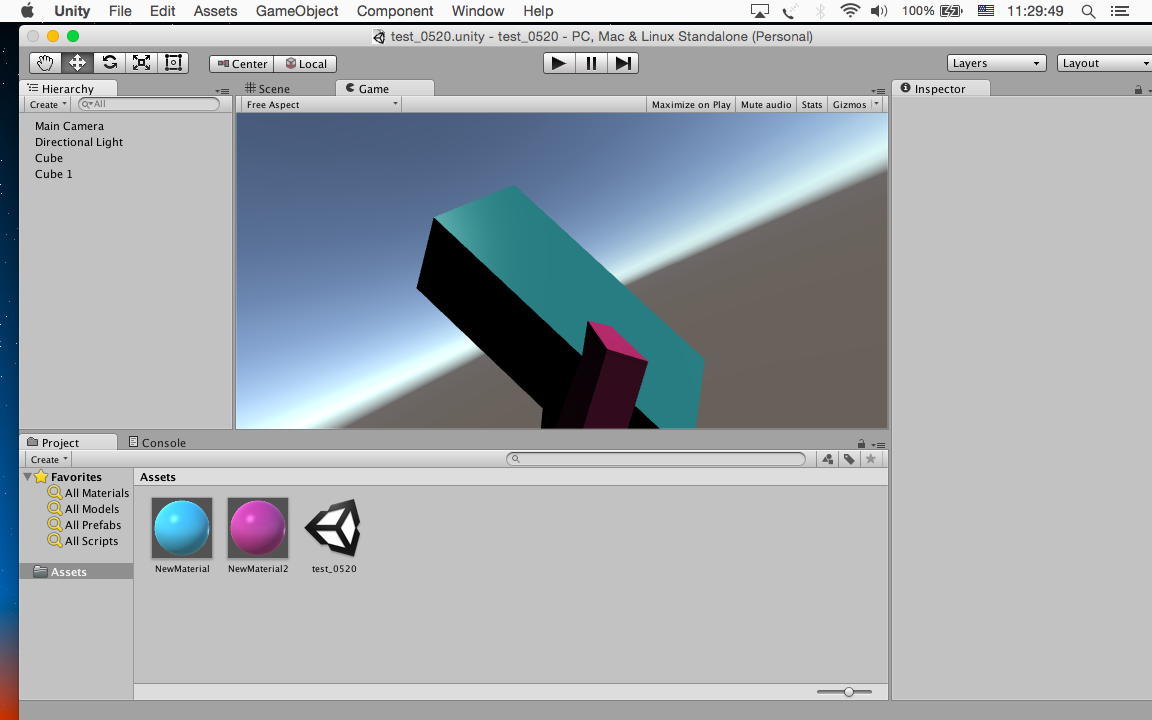Viewport: 1152px width, 720px height.
Task: Open the Free Aspect dropdown
Action: point(320,105)
